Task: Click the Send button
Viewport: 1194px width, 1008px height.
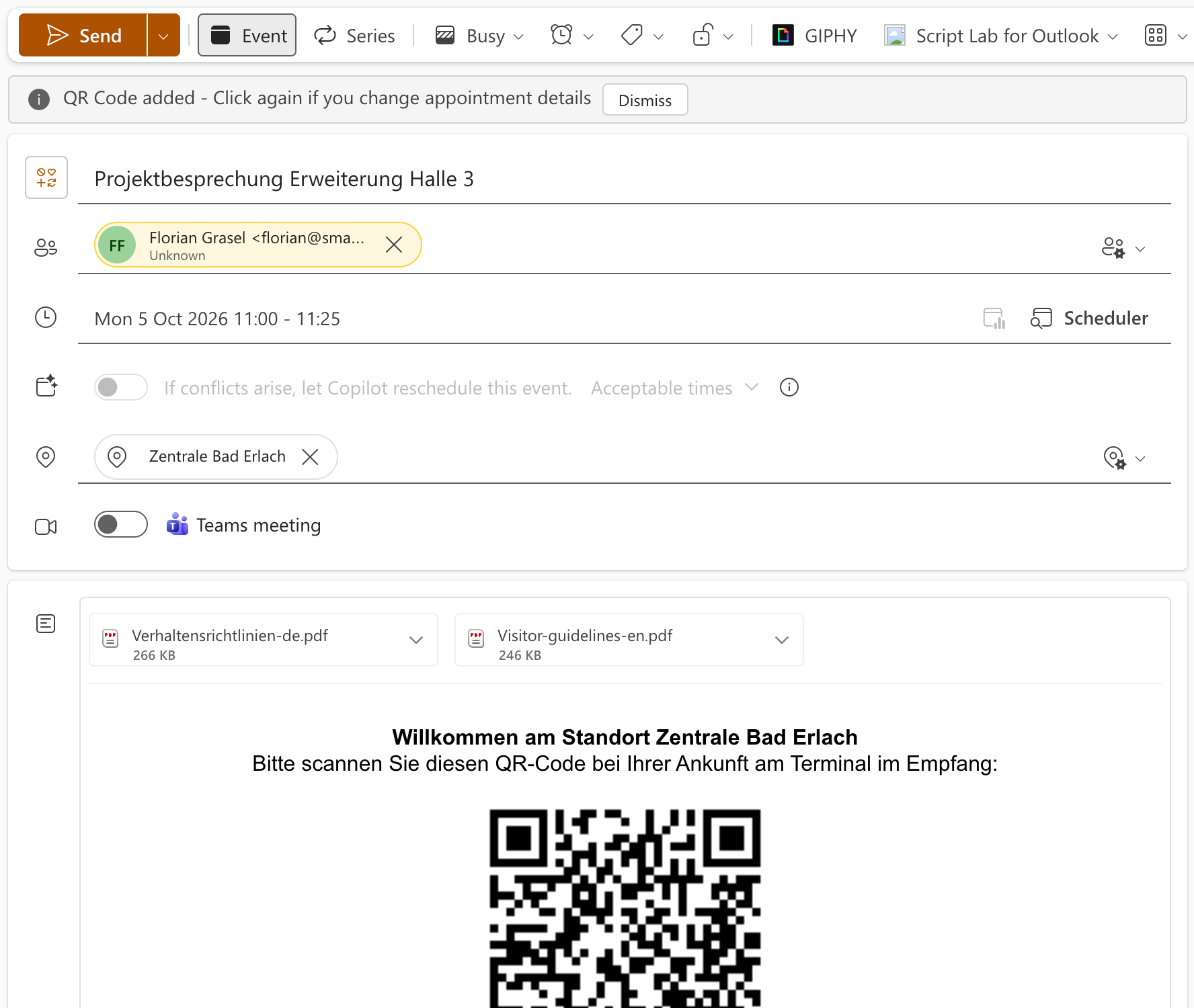Action: click(x=83, y=35)
